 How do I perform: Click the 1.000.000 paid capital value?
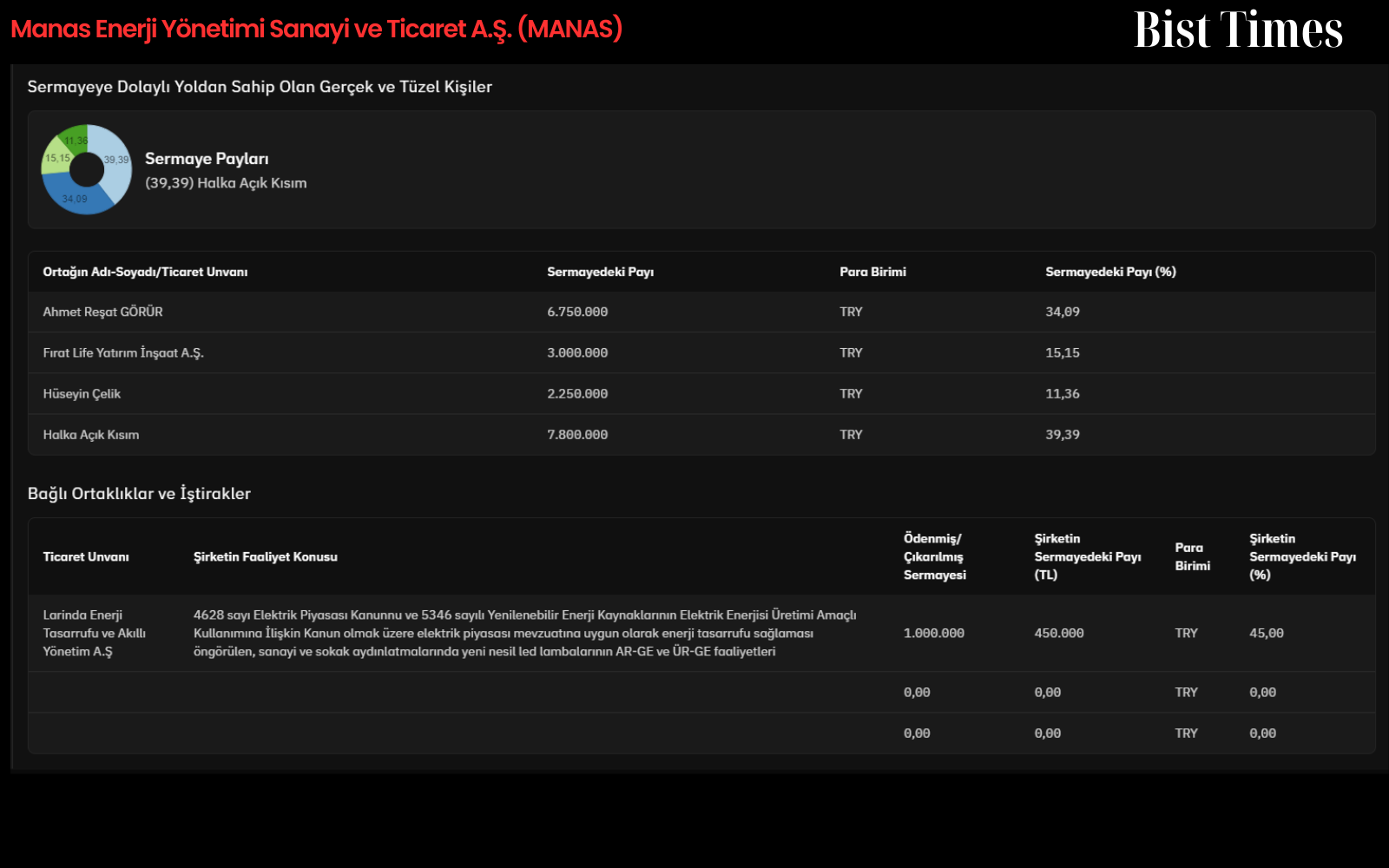coord(934,633)
